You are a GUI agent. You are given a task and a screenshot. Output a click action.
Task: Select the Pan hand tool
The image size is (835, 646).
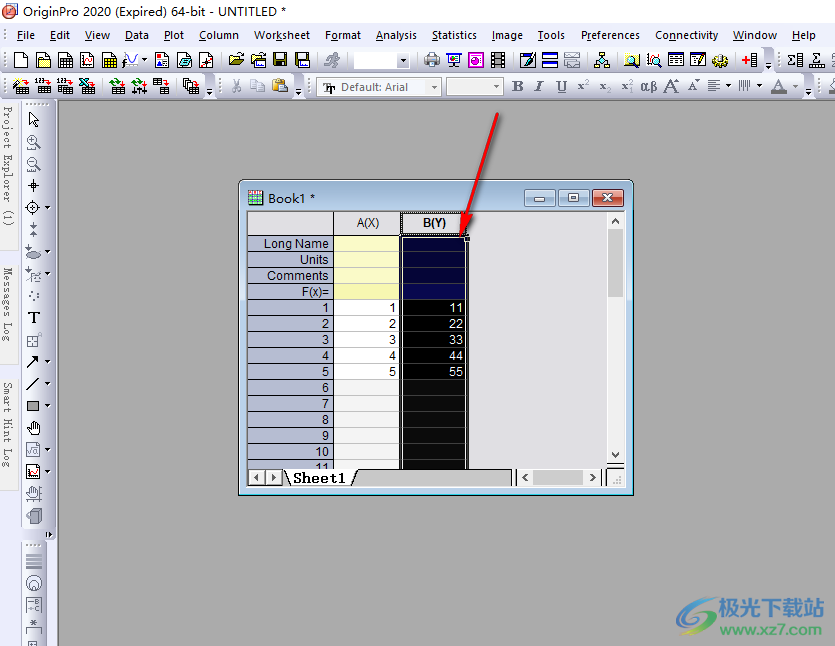[34, 428]
